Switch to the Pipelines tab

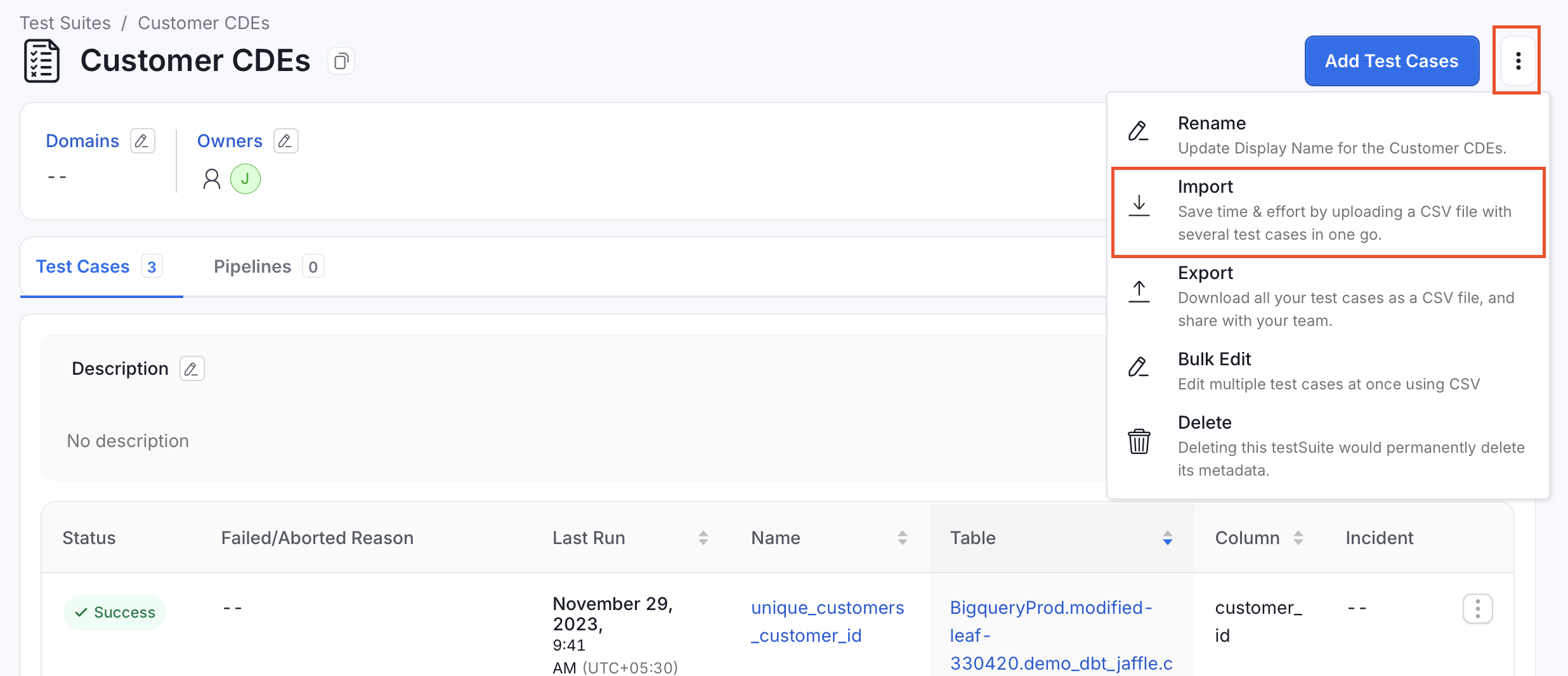tap(269, 266)
